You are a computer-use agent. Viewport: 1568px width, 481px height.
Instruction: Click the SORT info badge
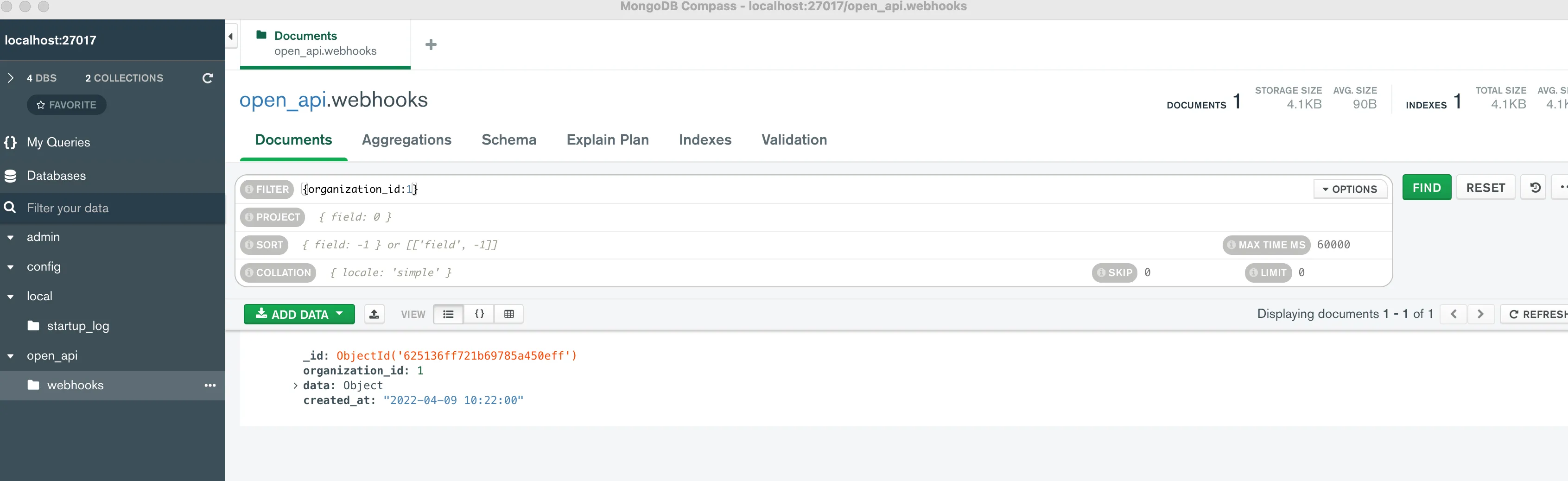click(x=264, y=245)
